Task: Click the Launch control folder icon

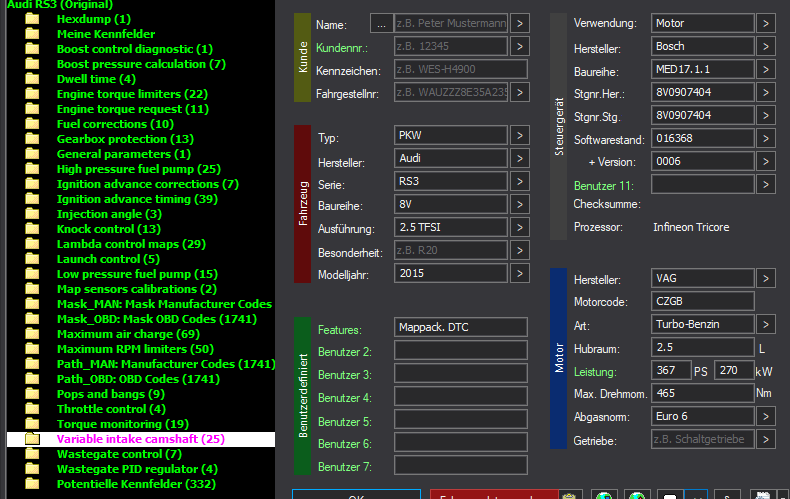Action: click(x=32, y=259)
